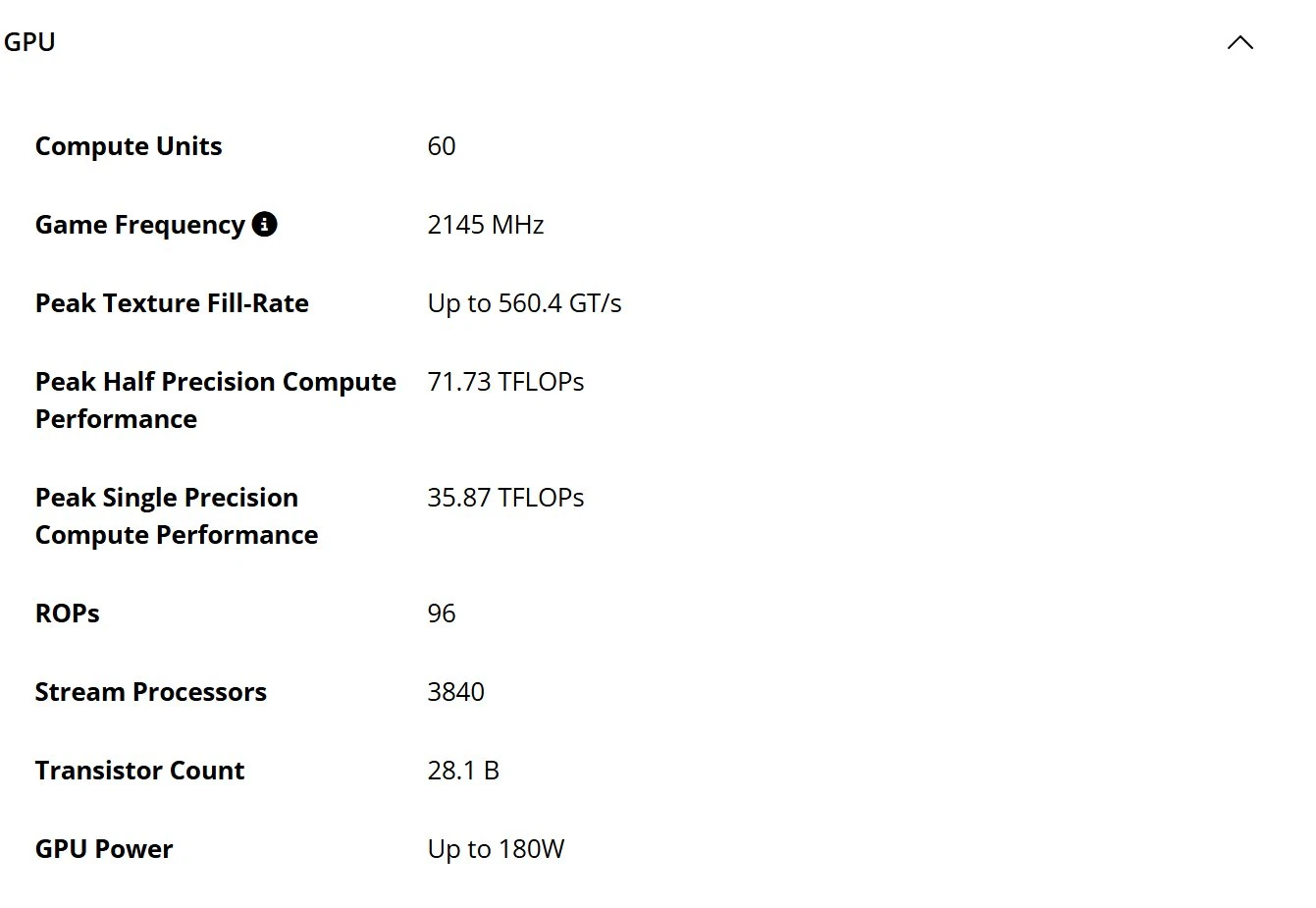1316x908 pixels.
Task: Click the 3840 stream processors value
Action: click(x=455, y=692)
